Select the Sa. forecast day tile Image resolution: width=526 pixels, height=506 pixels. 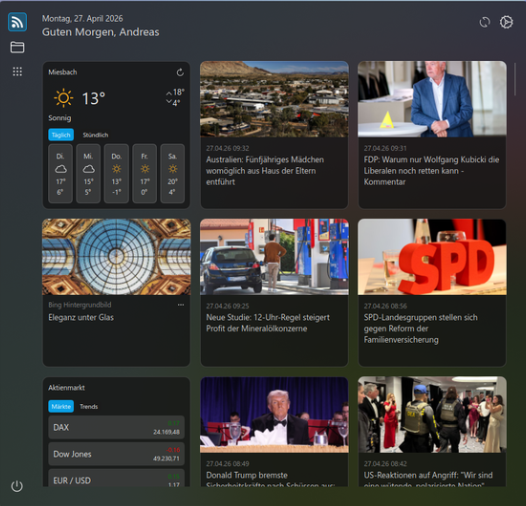[x=172, y=173]
